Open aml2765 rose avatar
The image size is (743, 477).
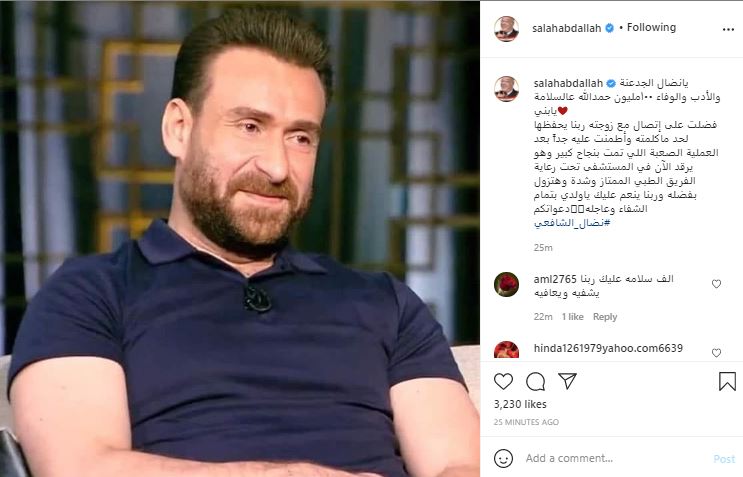pos(507,284)
